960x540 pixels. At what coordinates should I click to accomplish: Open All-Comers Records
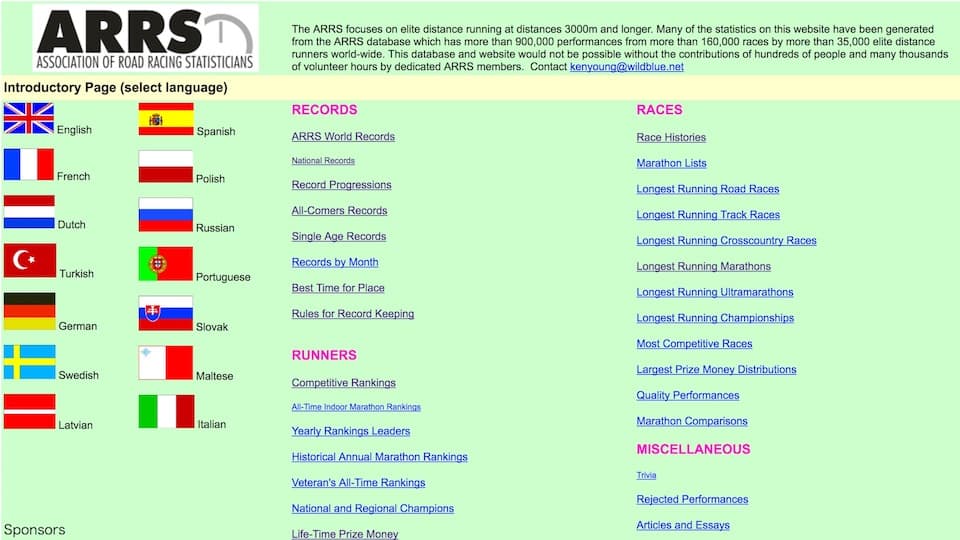pyautogui.click(x=339, y=211)
